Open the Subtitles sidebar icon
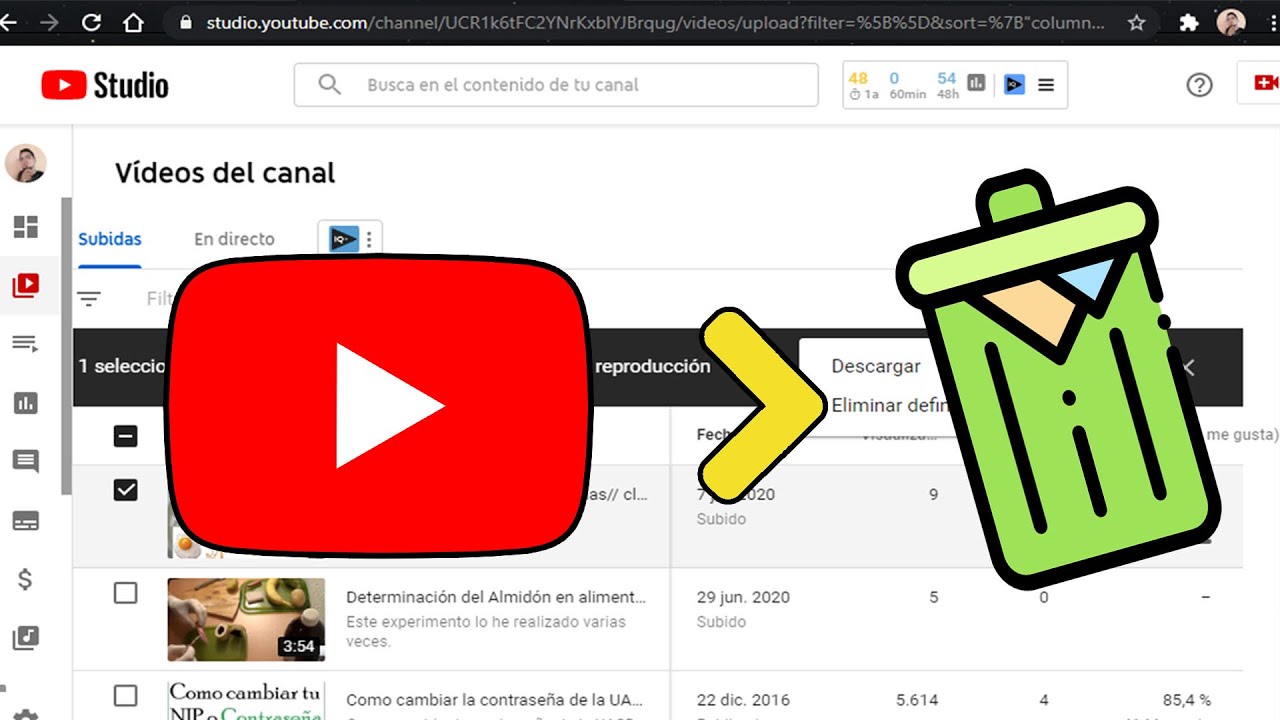The image size is (1280, 720). [25, 520]
